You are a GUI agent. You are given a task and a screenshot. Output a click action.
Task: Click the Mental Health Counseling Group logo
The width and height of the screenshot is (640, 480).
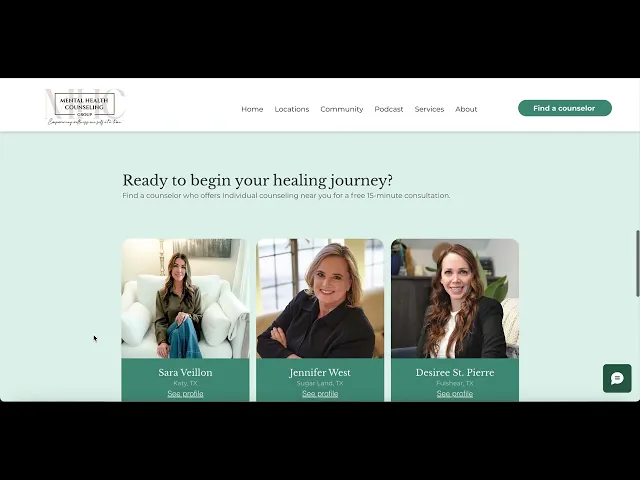click(x=84, y=107)
